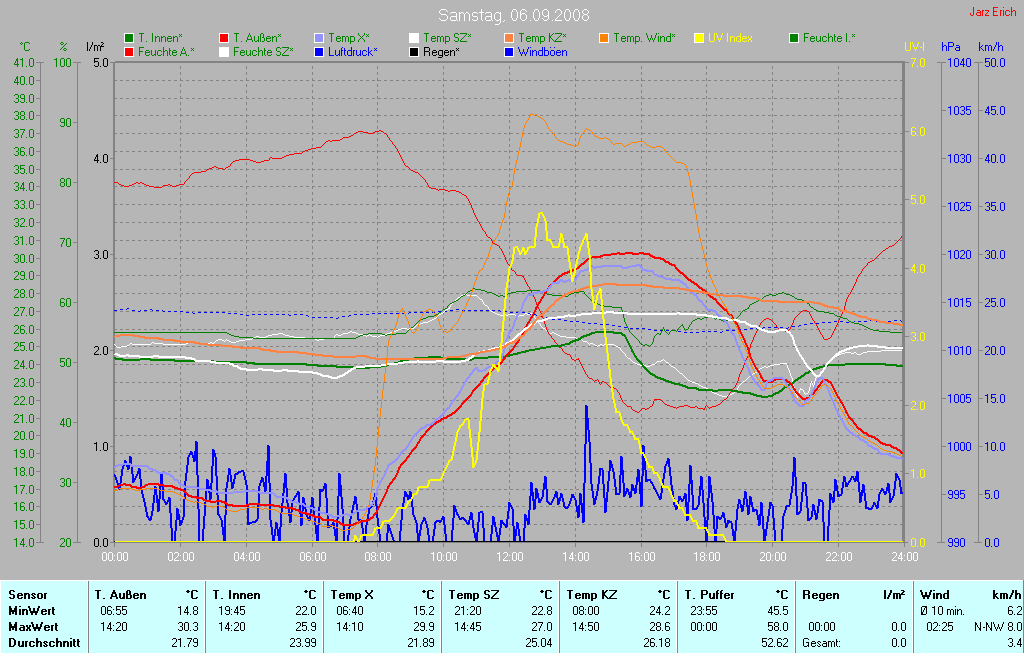This screenshot has height=653, width=1024.
Task: Click the red Feuchte A. legend swatch
Action: (x=129, y=52)
